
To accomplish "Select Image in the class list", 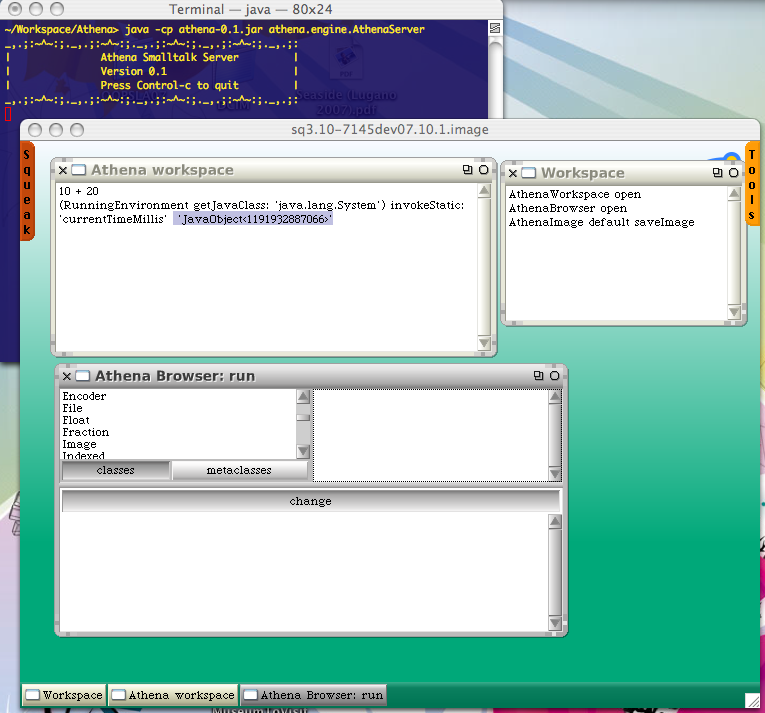I will [x=79, y=445].
